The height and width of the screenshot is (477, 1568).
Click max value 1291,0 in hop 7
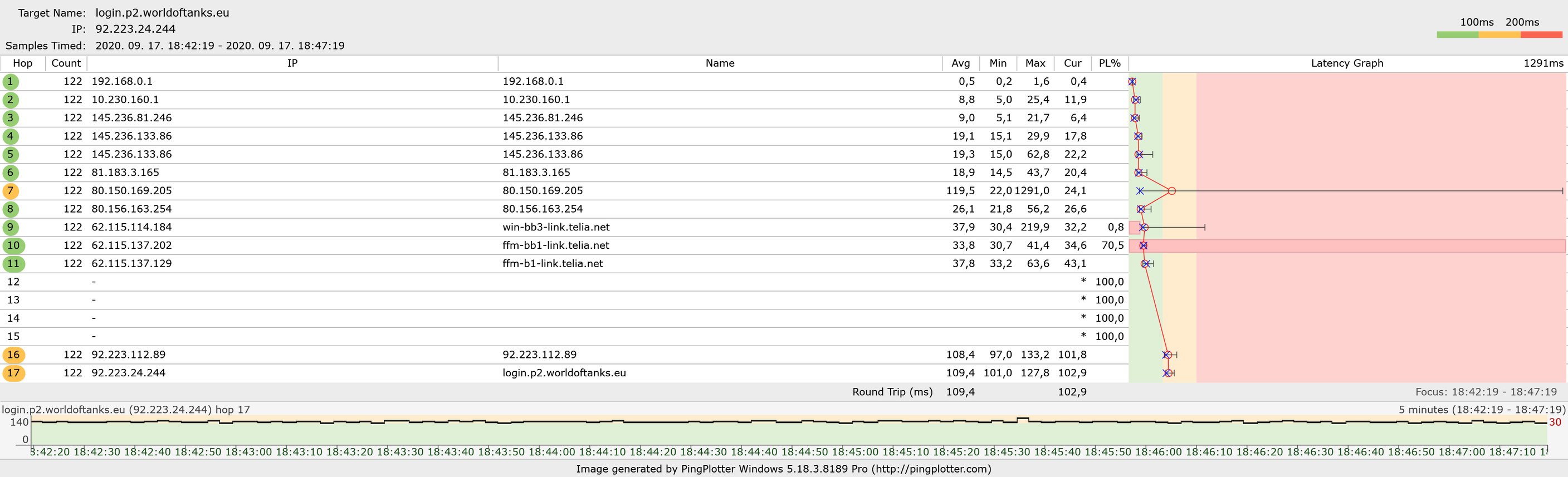tap(1032, 191)
